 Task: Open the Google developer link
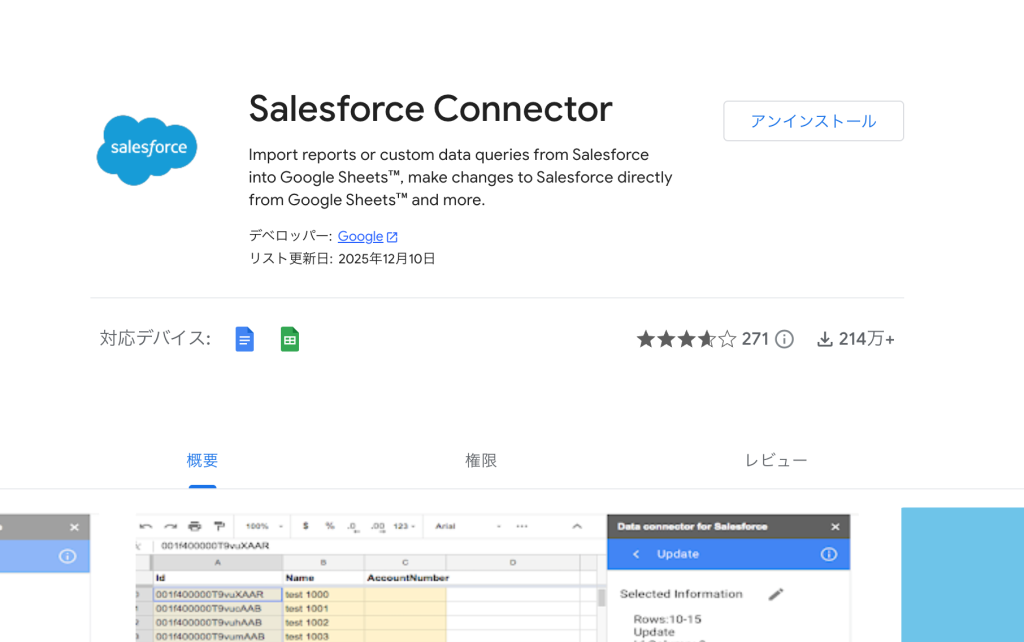tap(360, 236)
